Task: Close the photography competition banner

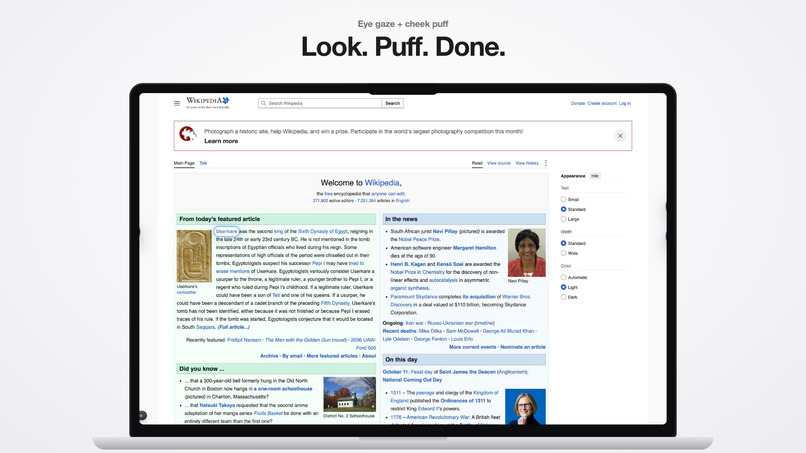Action: point(620,136)
